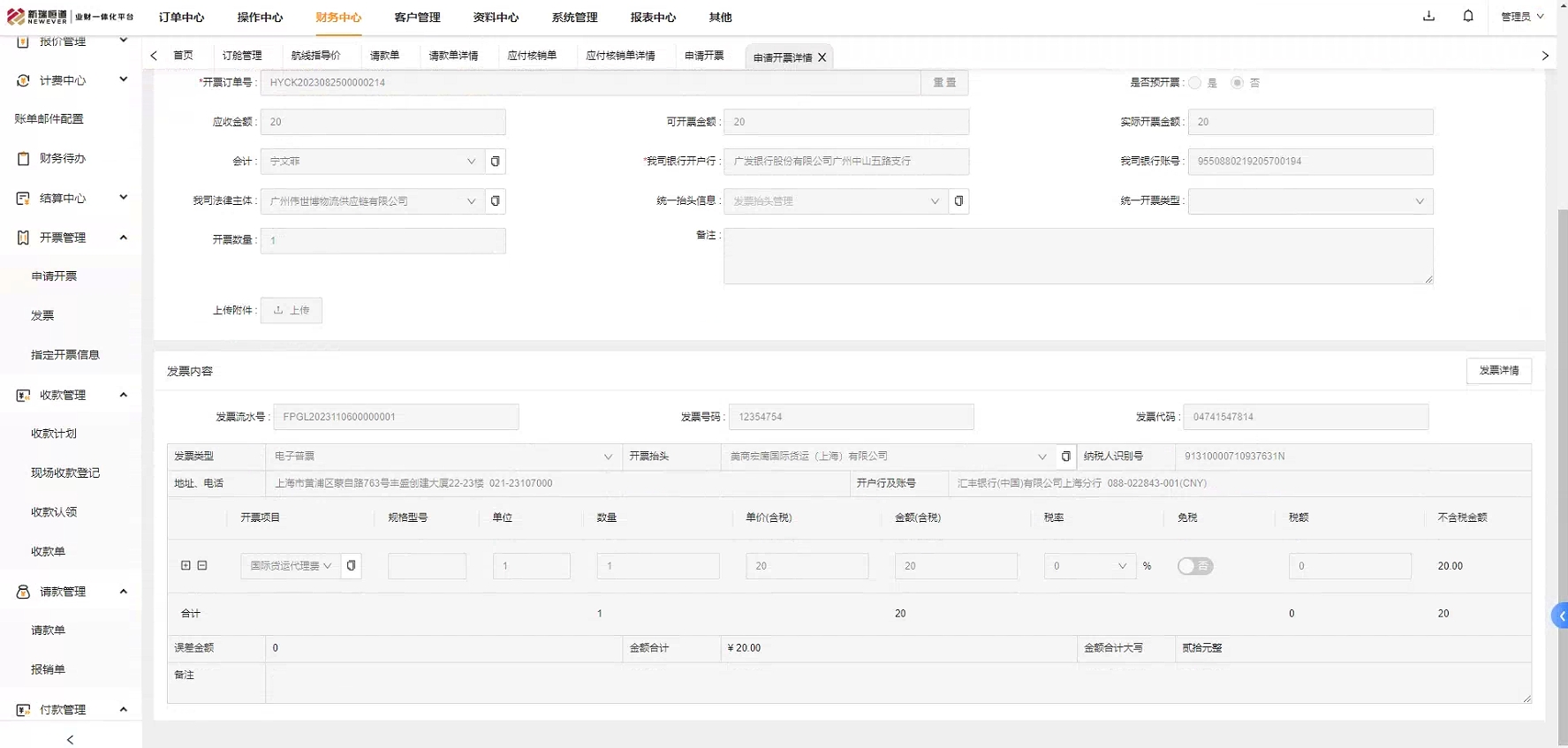Click the 收款管理 sidebar icon
The image size is (1568, 748).
tap(23, 395)
